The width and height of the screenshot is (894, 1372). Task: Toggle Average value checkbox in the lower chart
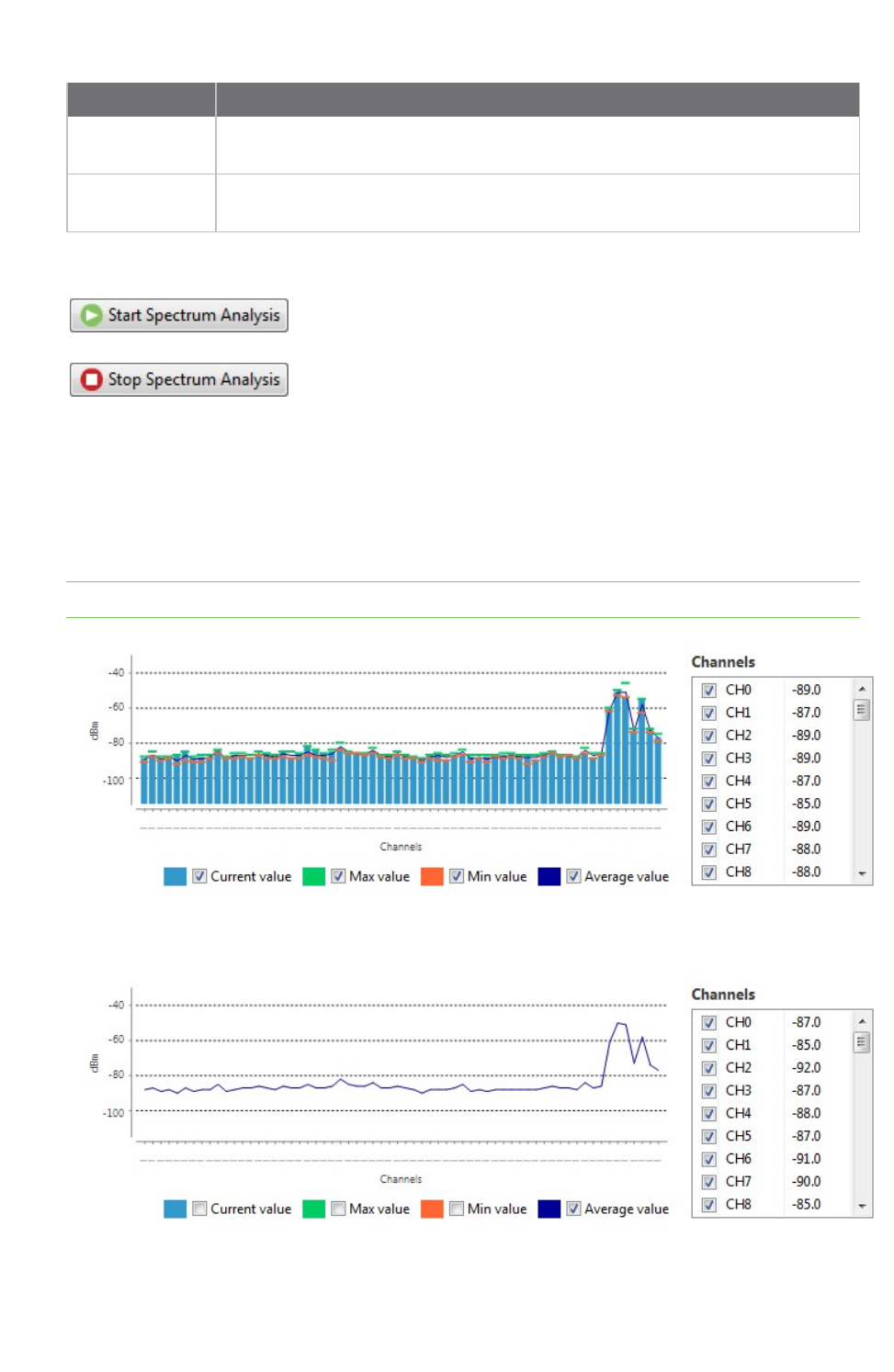(573, 1209)
